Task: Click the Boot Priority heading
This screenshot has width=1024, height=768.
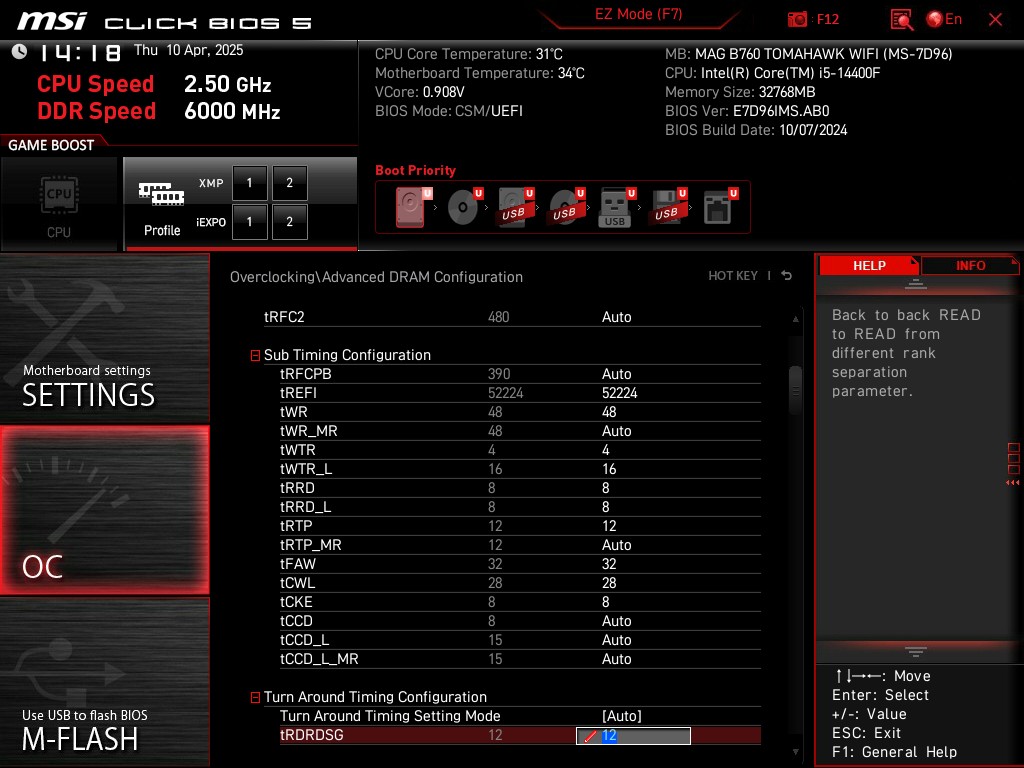Action: [x=415, y=170]
